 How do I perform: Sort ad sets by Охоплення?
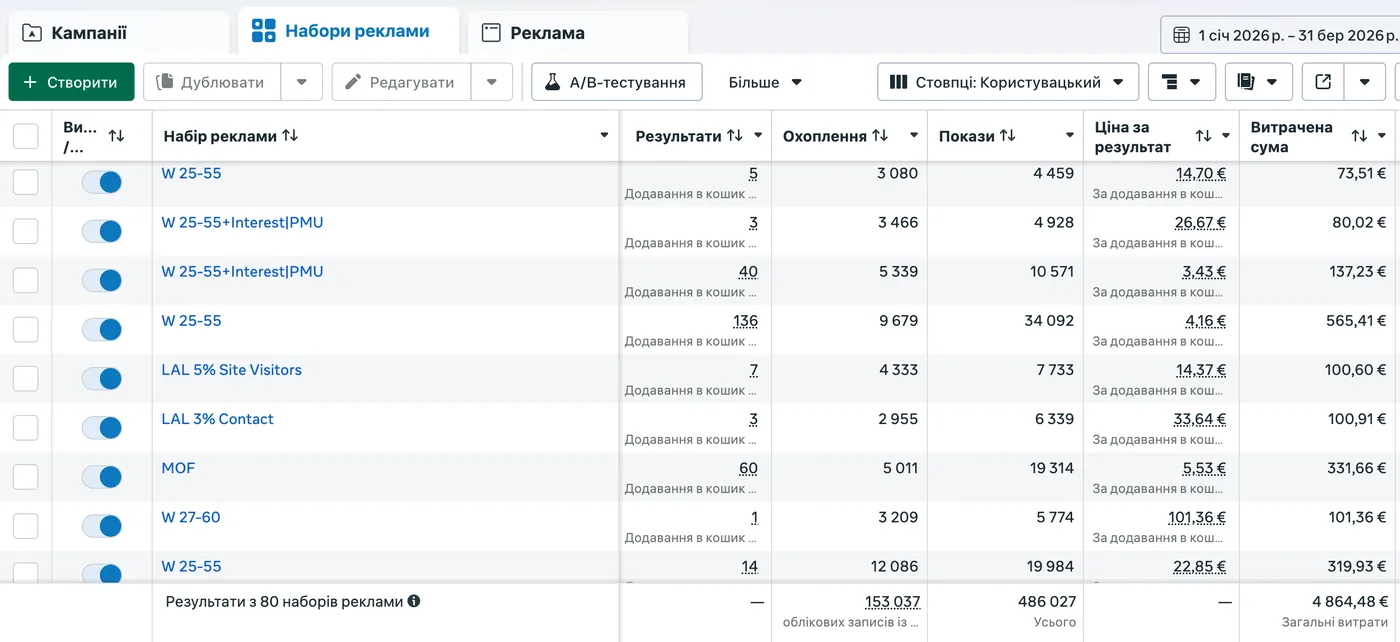pyautogui.click(x=880, y=136)
